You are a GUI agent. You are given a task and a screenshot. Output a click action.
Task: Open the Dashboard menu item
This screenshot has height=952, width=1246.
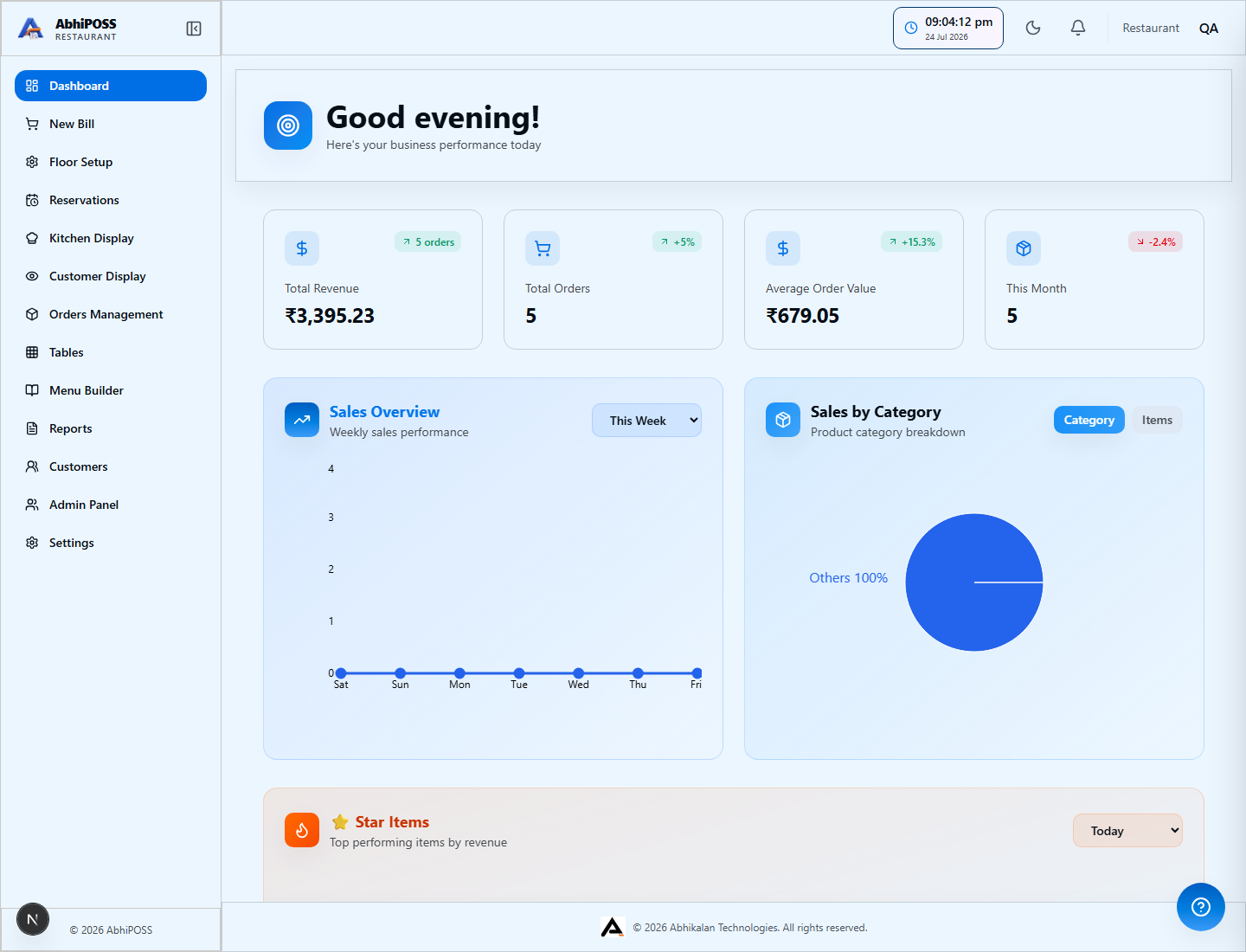(x=111, y=86)
